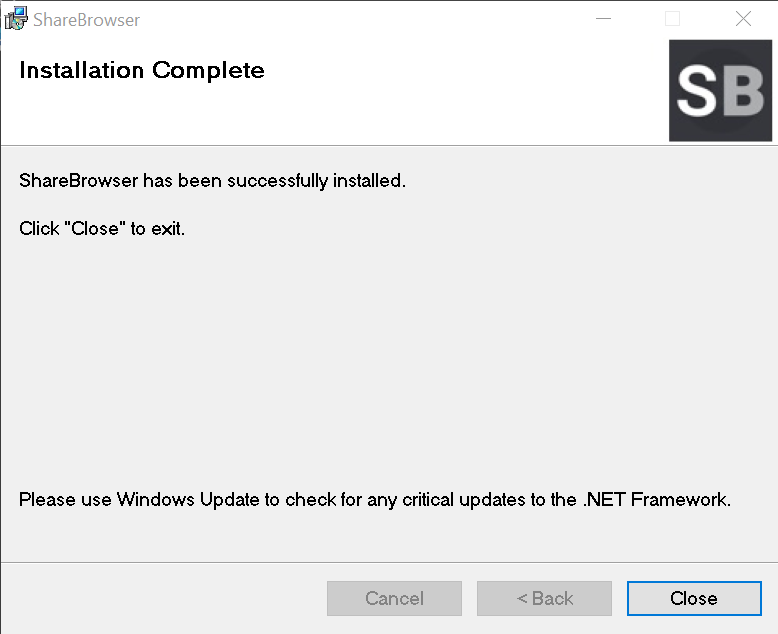Click the separator line above the buttons

coord(389,563)
